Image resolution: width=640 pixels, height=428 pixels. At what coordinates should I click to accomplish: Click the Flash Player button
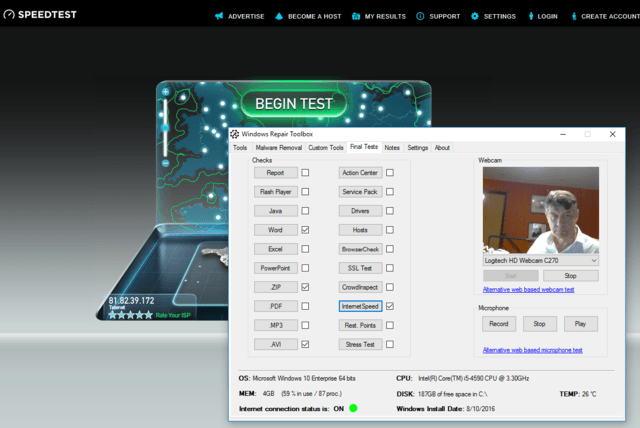click(276, 192)
